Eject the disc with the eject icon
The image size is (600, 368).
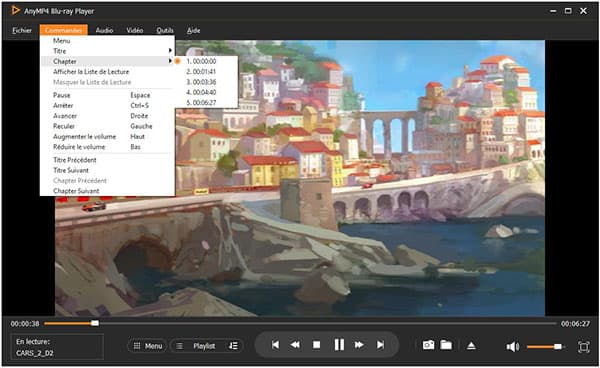[x=471, y=346]
